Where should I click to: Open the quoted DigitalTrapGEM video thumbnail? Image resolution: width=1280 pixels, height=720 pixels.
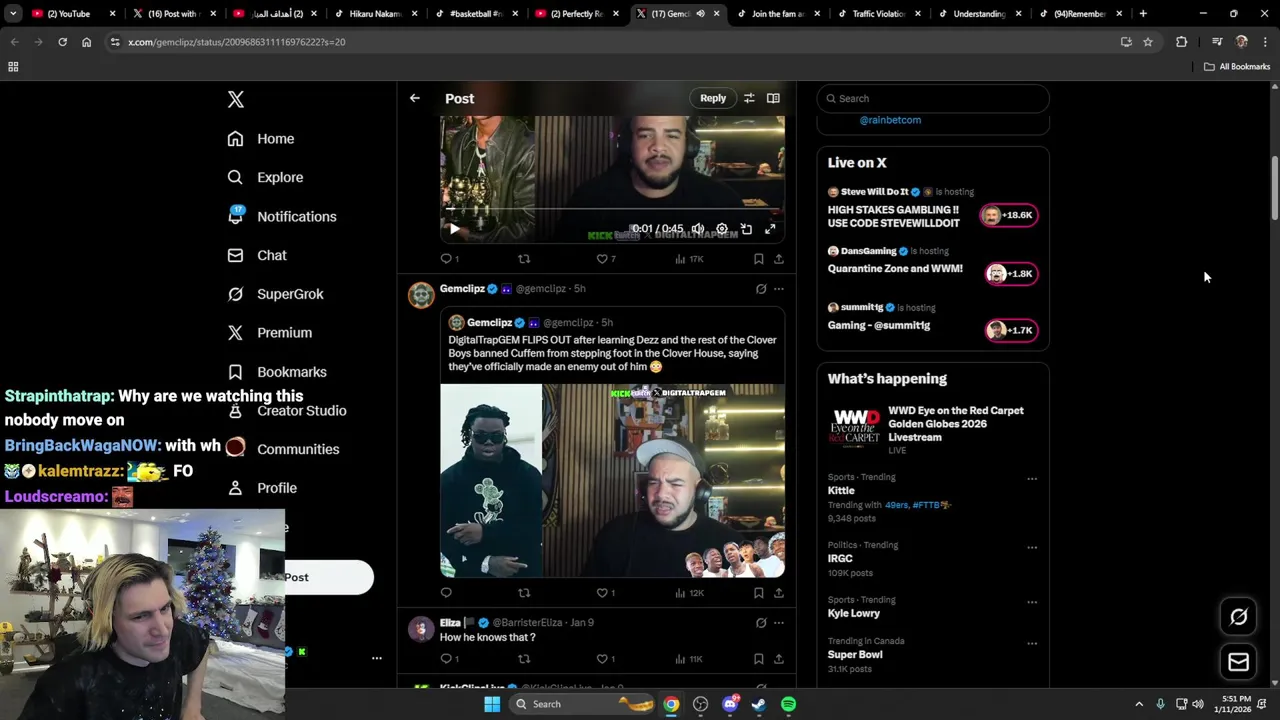(x=612, y=481)
